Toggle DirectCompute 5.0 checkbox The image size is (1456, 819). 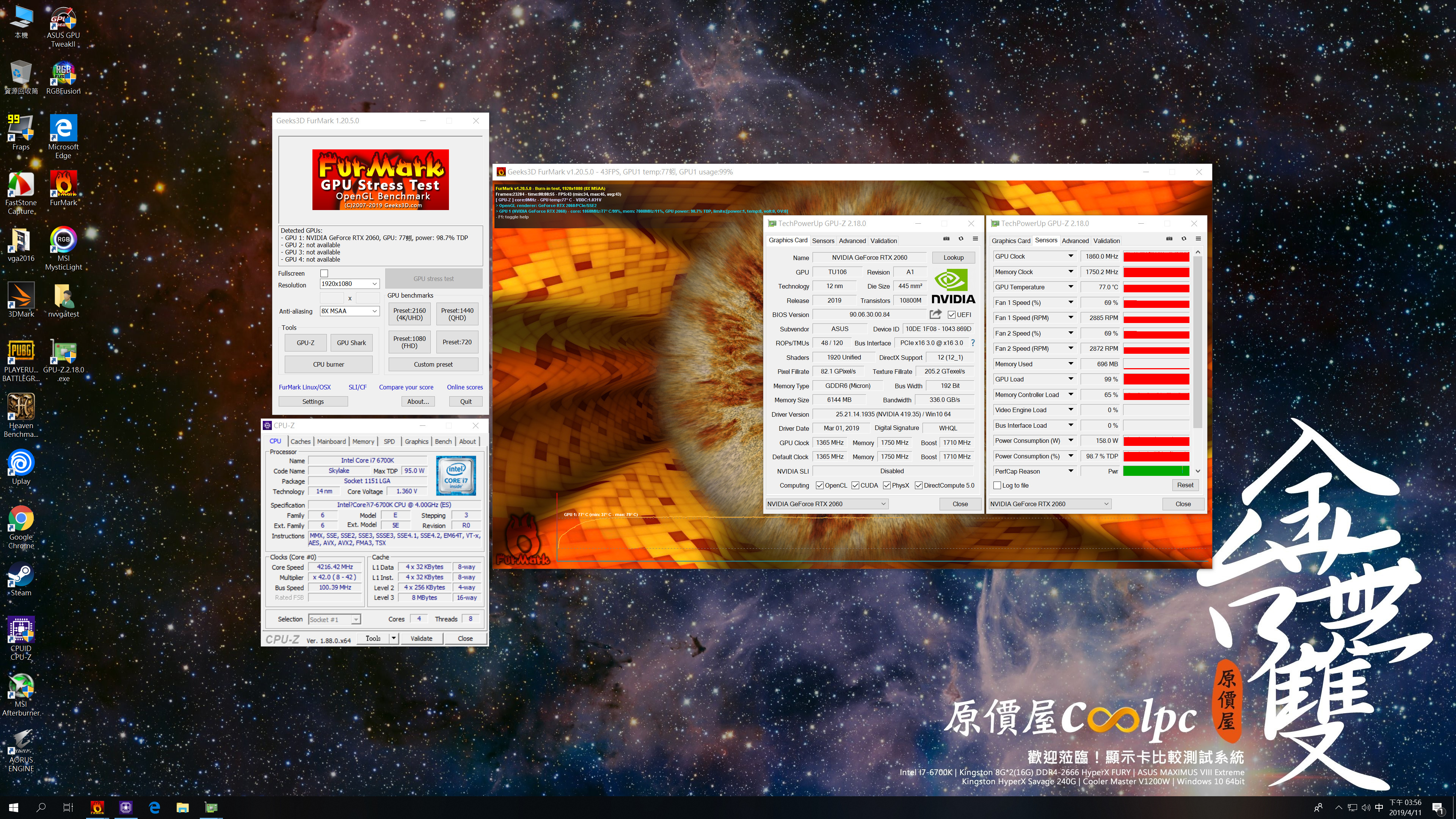click(918, 485)
